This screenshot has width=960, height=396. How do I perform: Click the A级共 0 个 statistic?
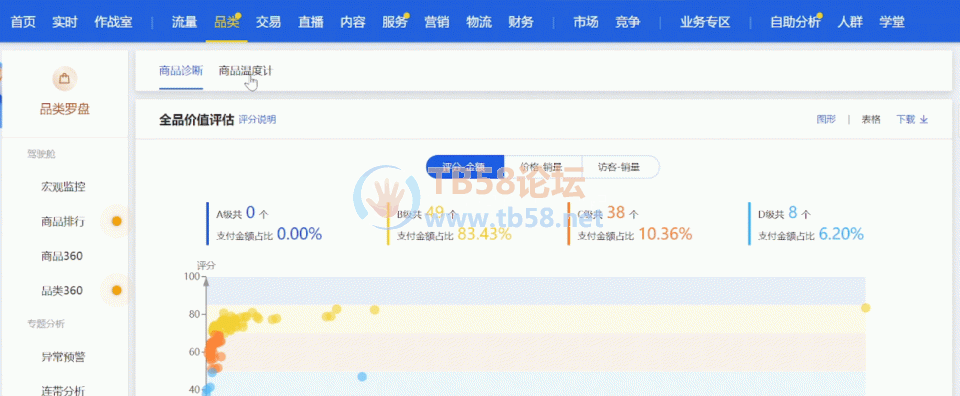pyautogui.click(x=242, y=214)
